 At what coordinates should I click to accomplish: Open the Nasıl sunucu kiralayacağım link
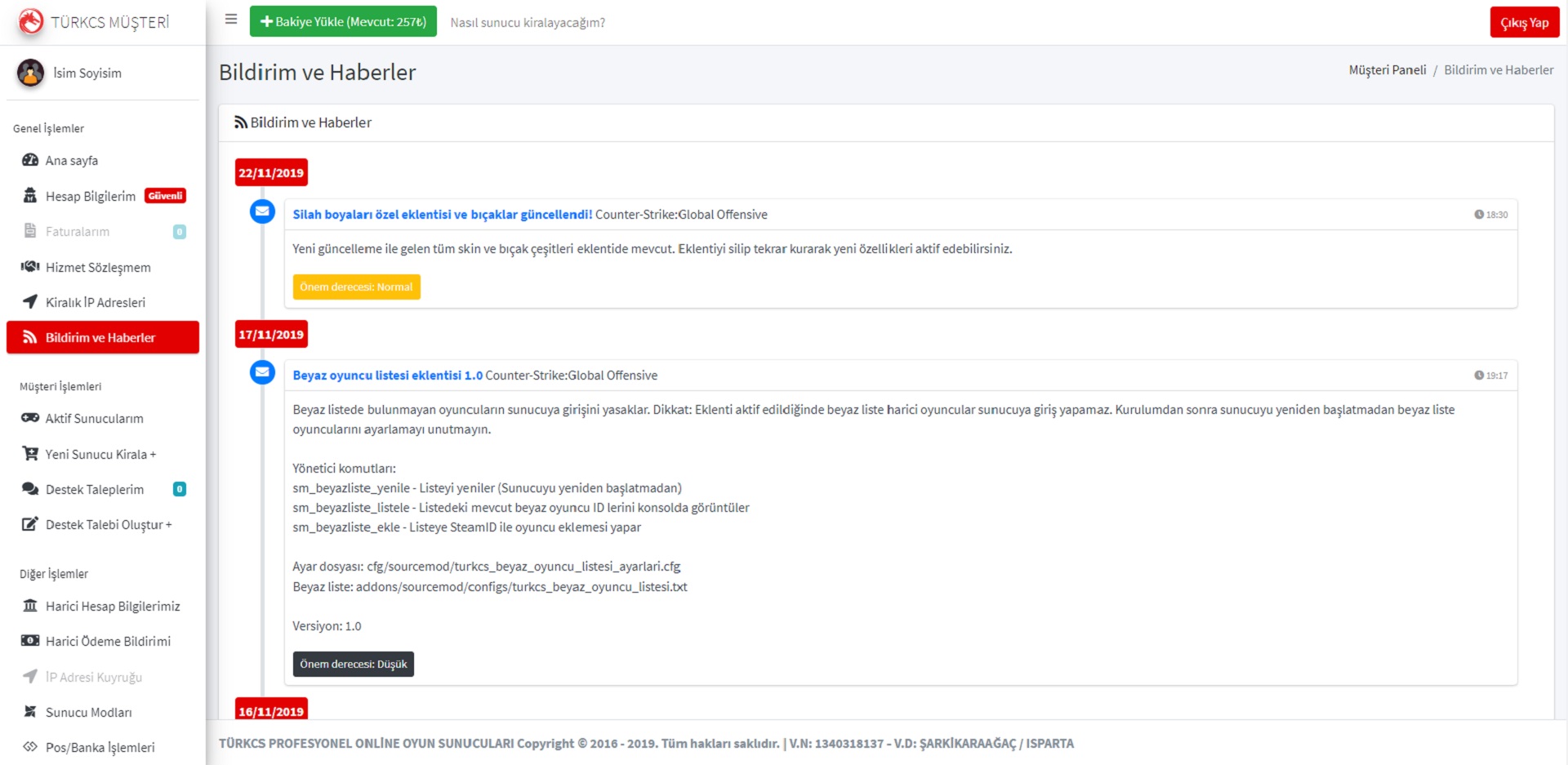pyautogui.click(x=528, y=23)
